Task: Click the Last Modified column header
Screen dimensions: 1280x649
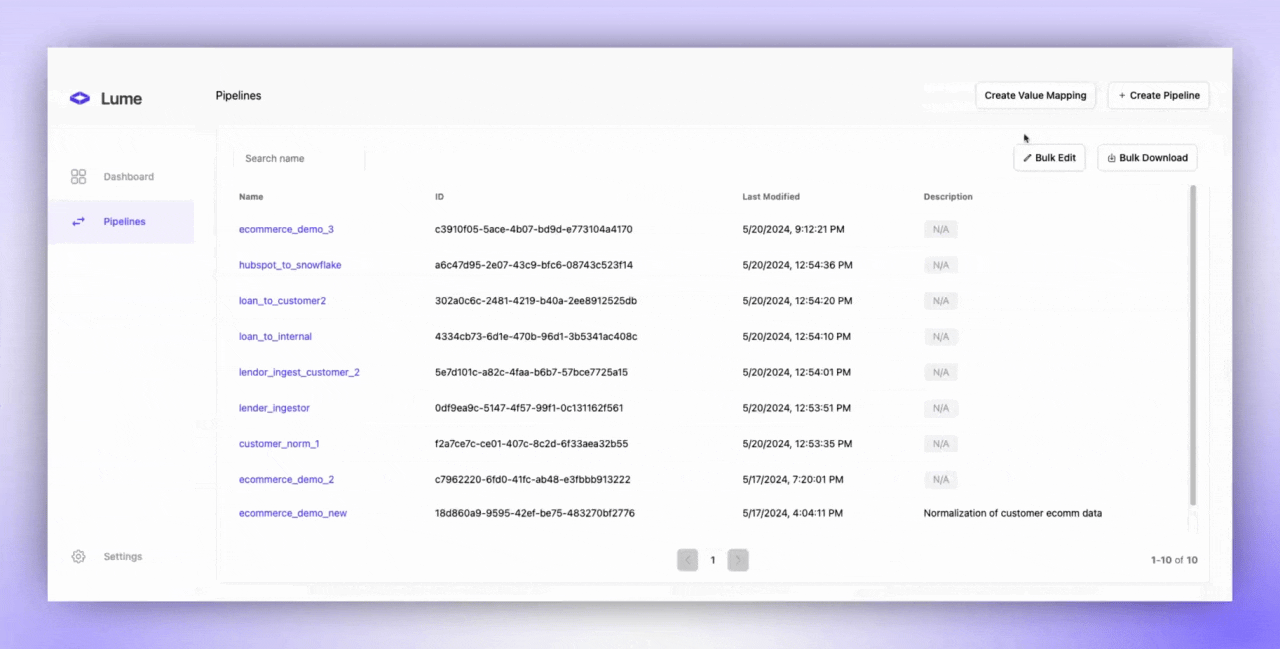Action: pyautogui.click(x=771, y=197)
